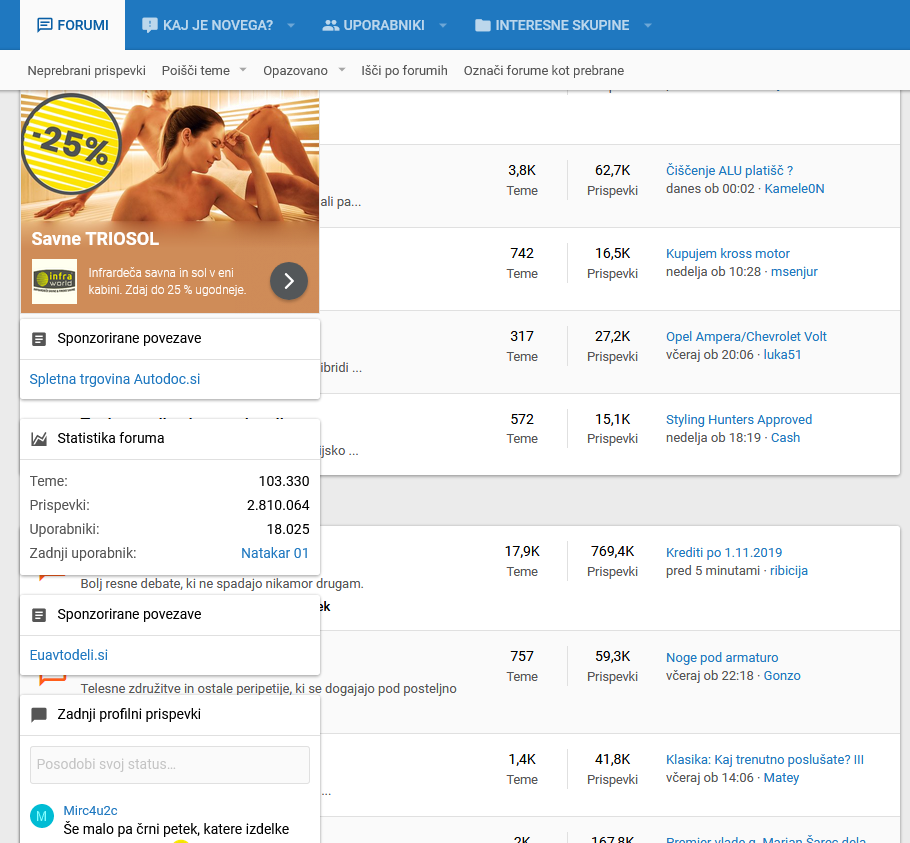Open the Mirc4u2c profile link
The height and width of the screenshot is (843, 910).
pyautogui.click(x=91, y=811)
